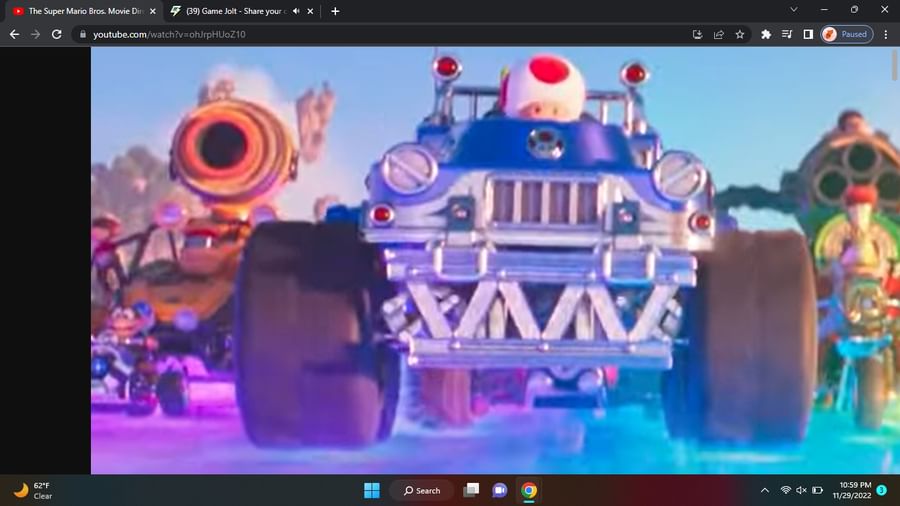Click the youtube.com address bar
The width and height of the screenshot is (900, 506).
pos(379,34)
